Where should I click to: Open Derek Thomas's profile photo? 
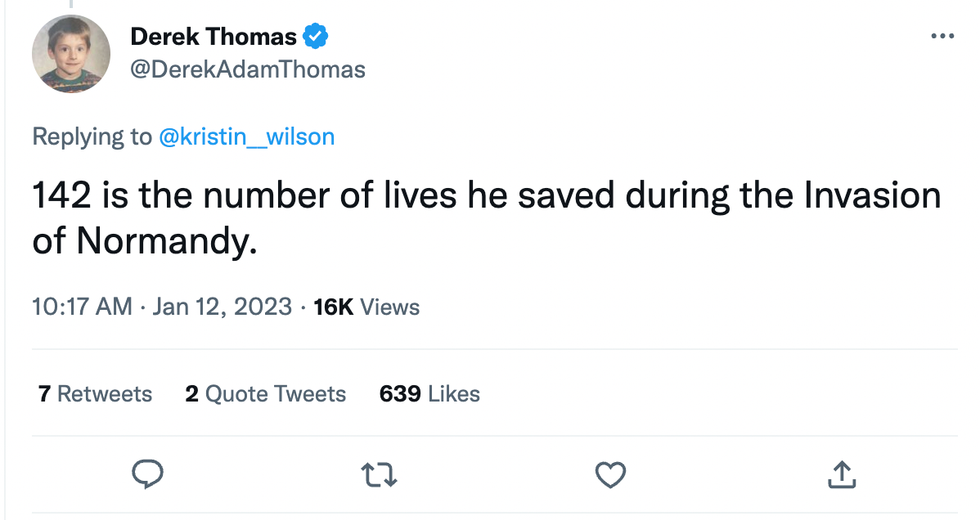71,54
